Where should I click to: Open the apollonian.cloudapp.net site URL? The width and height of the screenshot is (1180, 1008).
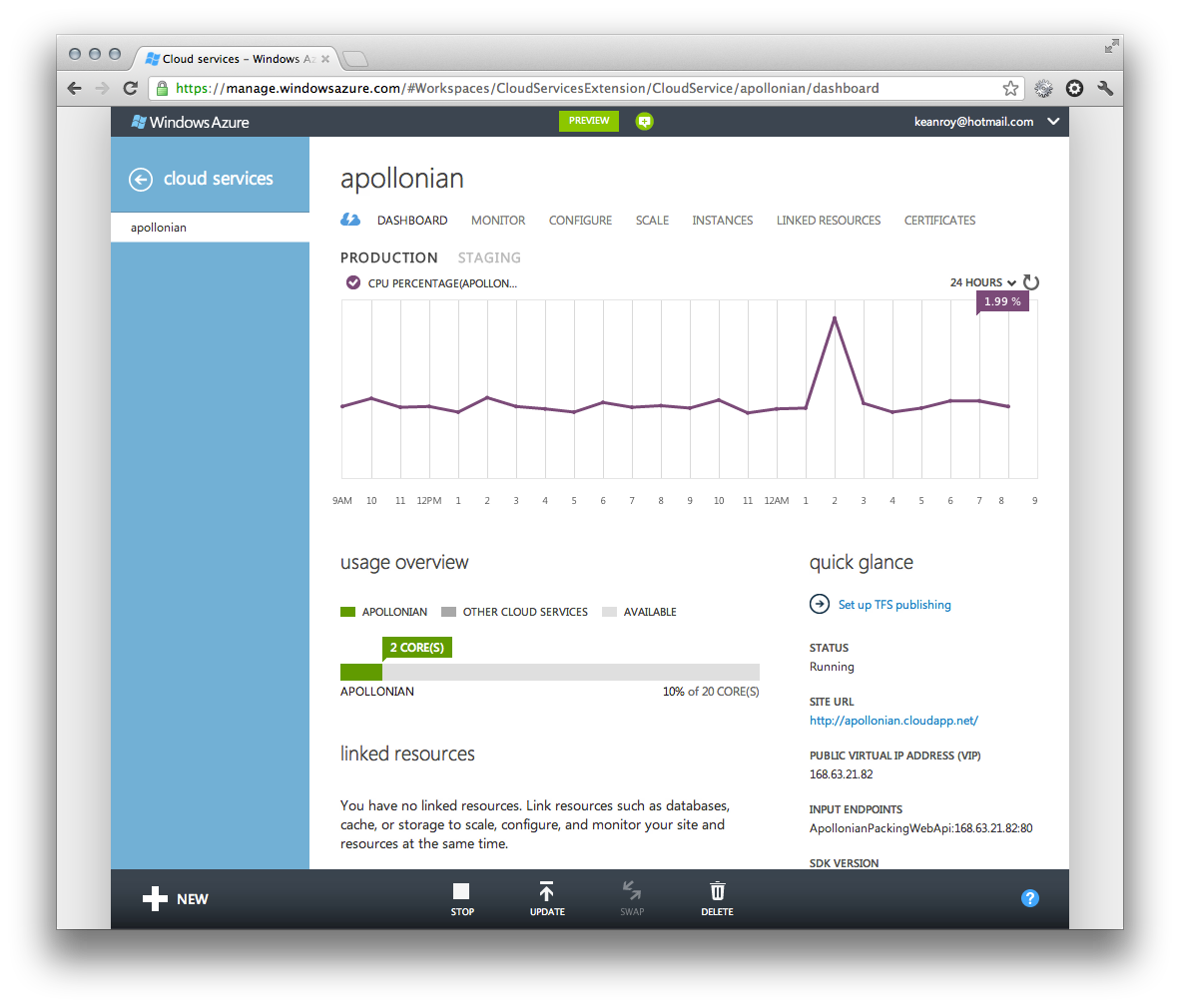click(x=893, y=721)
